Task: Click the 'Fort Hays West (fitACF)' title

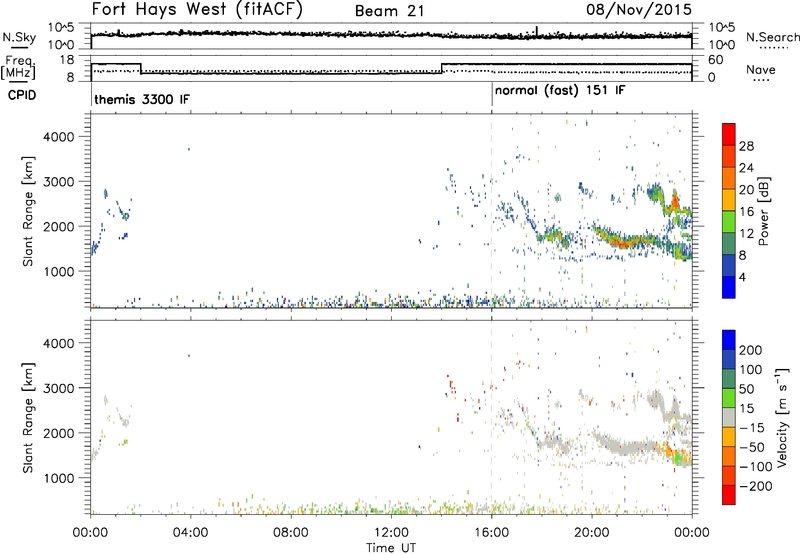Action: tap(197, 9)
